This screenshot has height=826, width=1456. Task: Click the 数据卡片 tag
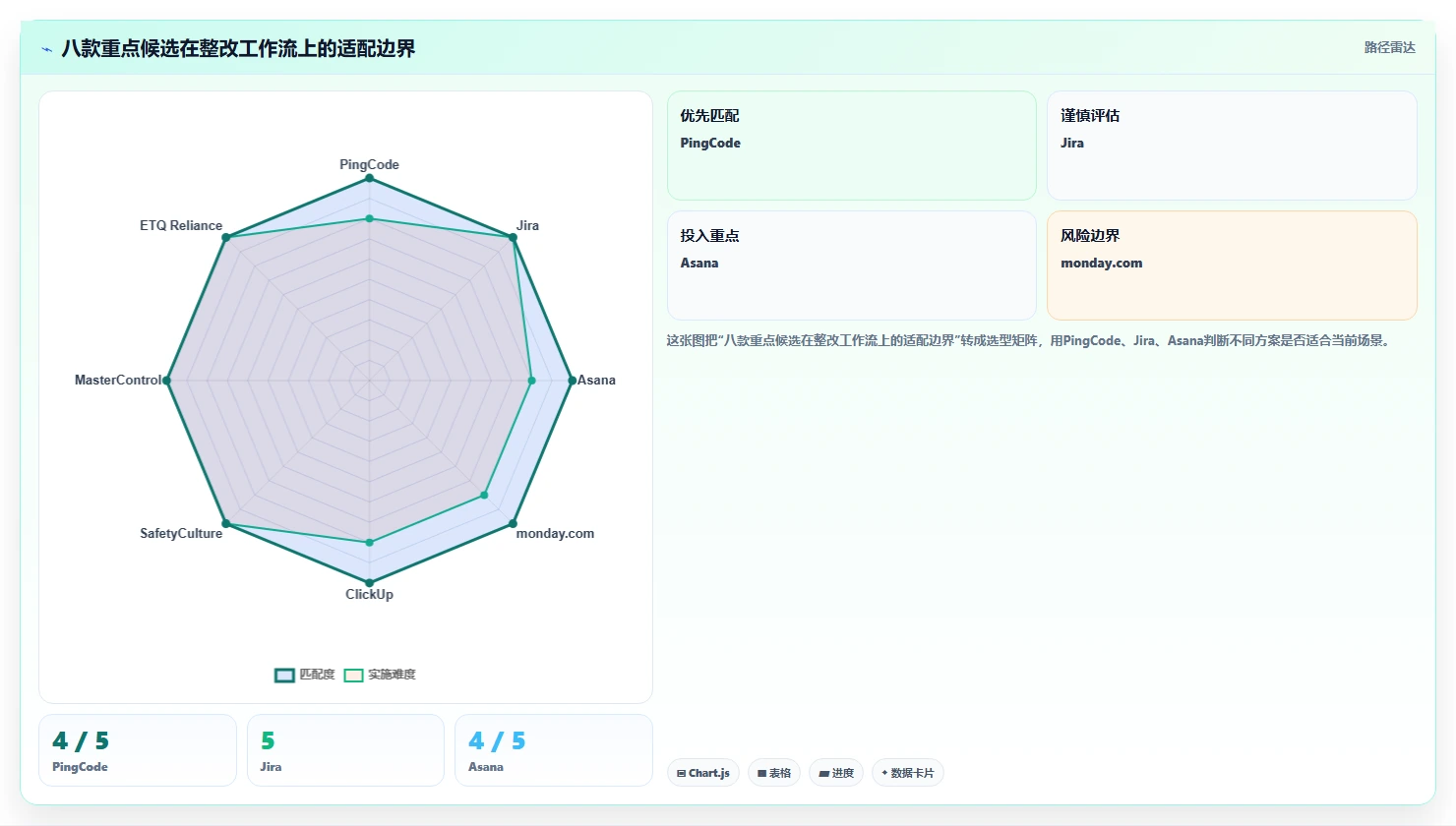(x=908, y=773)
